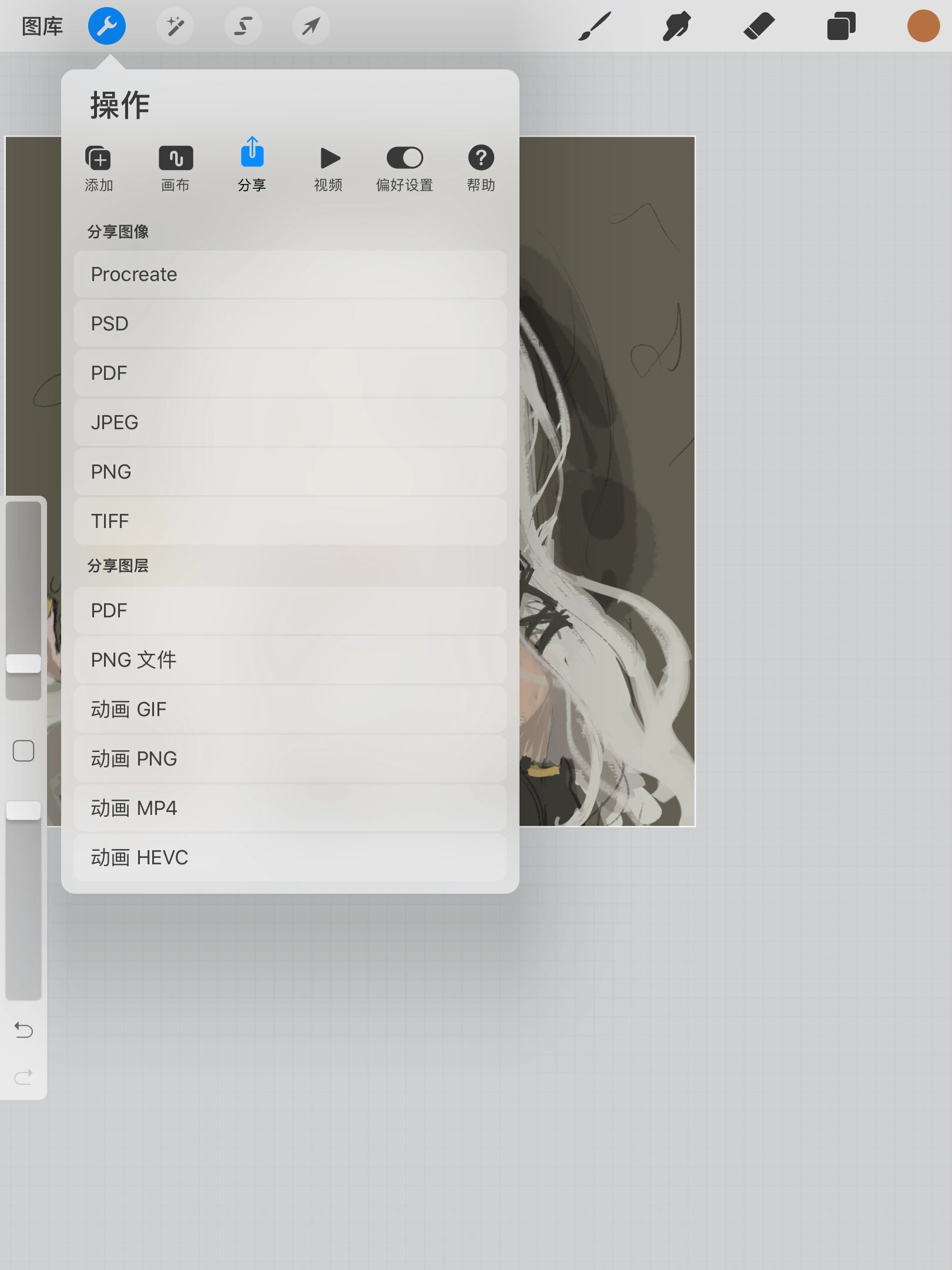Switch to 偏好设置 preferences tab

pos(404,168)
